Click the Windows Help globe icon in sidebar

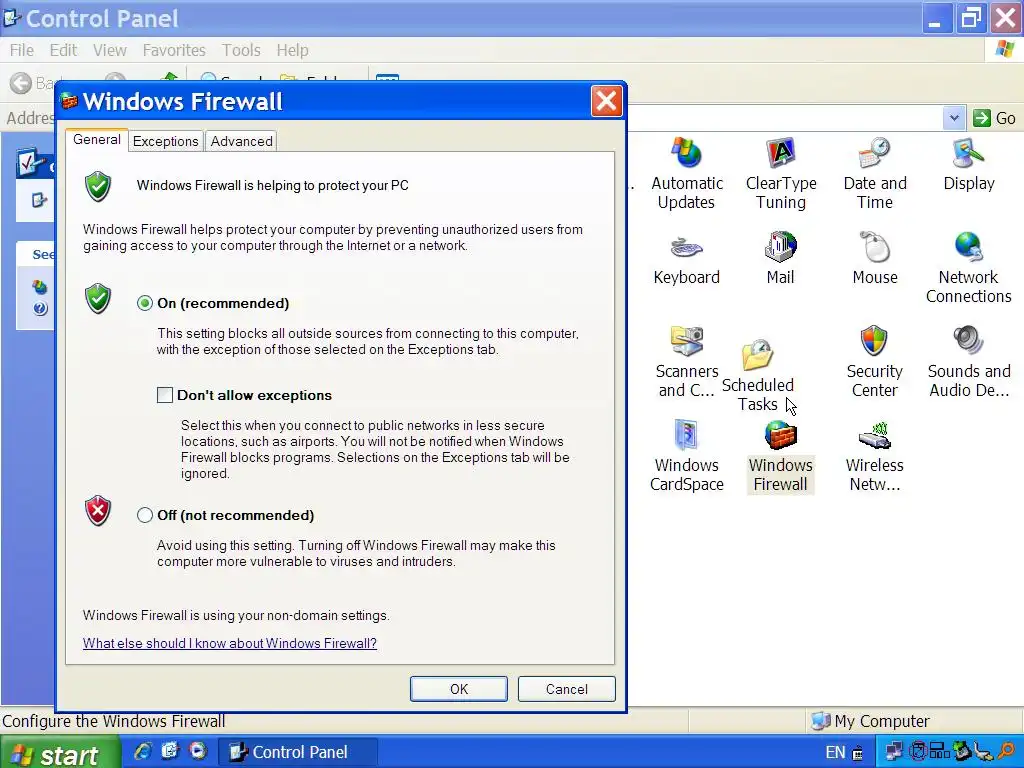40,287
